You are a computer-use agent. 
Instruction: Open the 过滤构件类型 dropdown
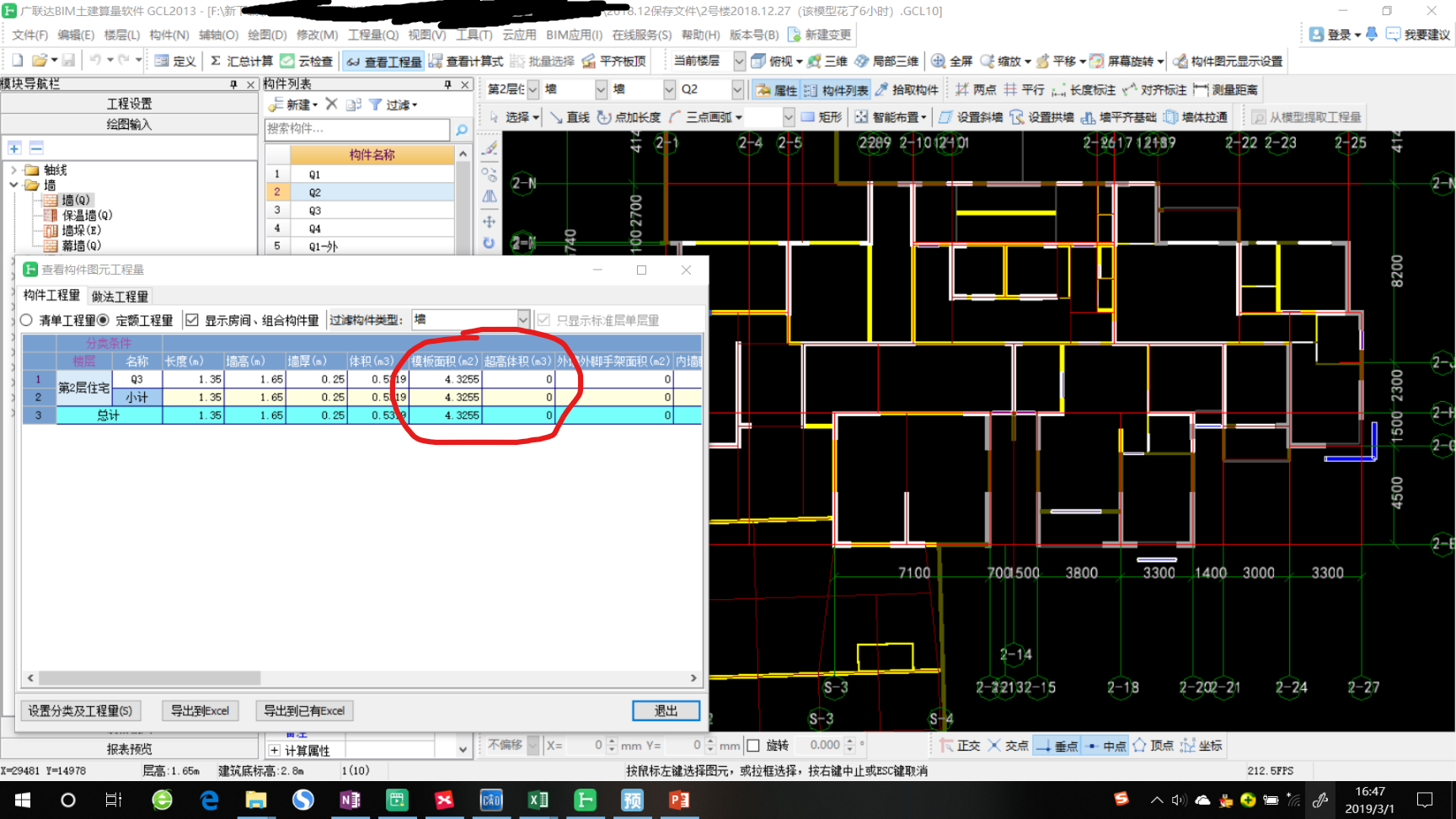click(x=523, y=319)
